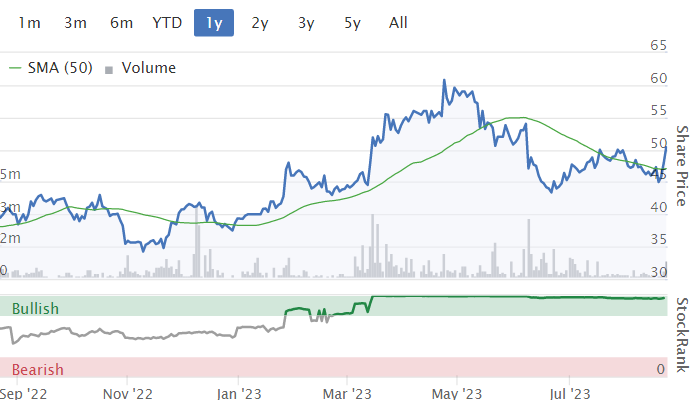Viewport: 698px width, 400px height.
Task: Toggle the Volume series legend label
Action: tap(148, 68)
